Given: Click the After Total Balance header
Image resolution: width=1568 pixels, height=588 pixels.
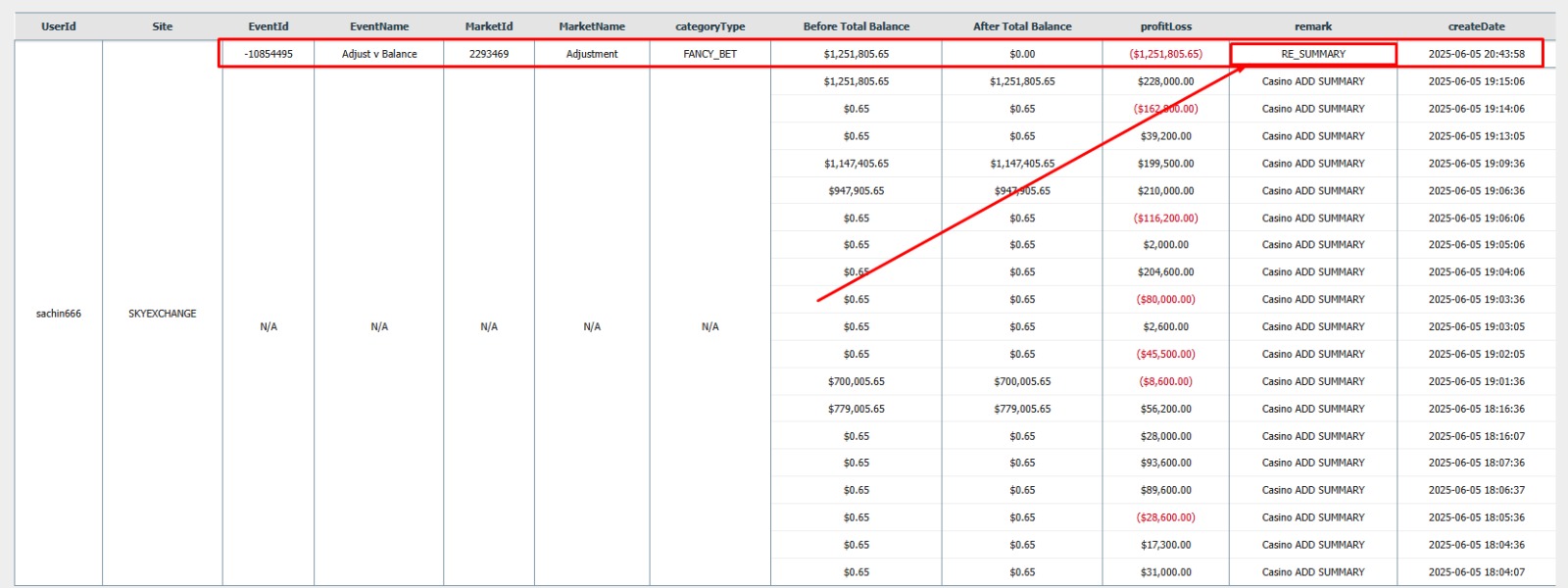Looking at the screenshot, I should 1021,26.
